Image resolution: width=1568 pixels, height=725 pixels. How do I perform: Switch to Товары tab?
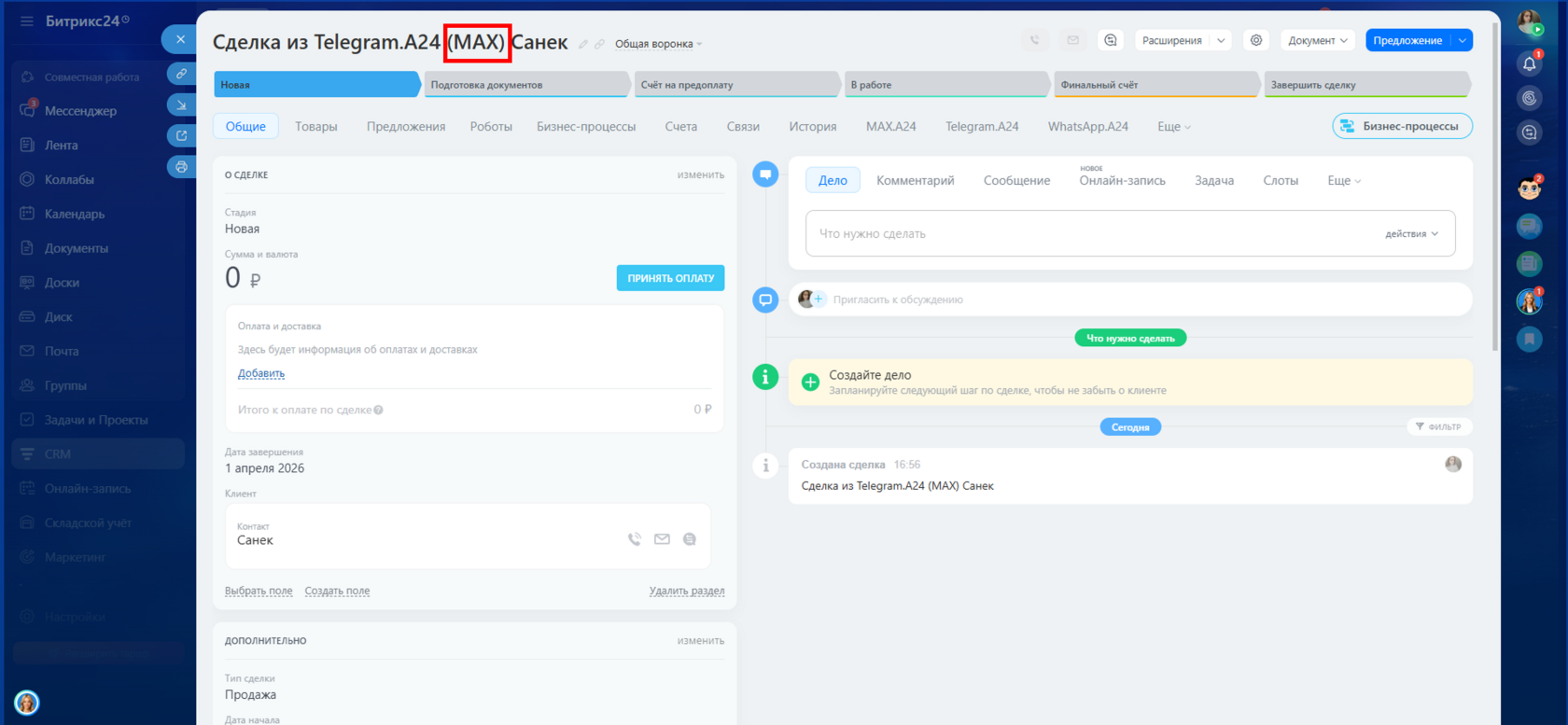pyautogui.click(x=316, y=127)
